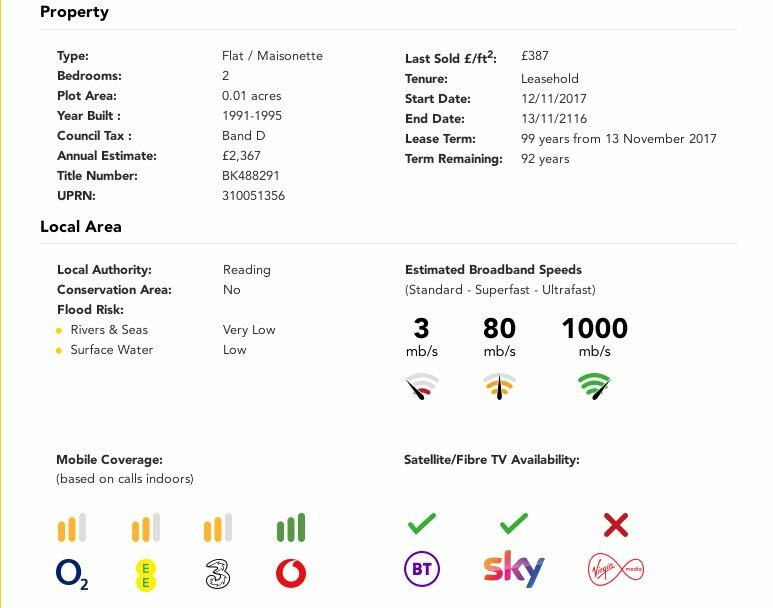Click the green checkmark above BT
773x608 pixels.
pyautogui.click(x=422, y=523)
